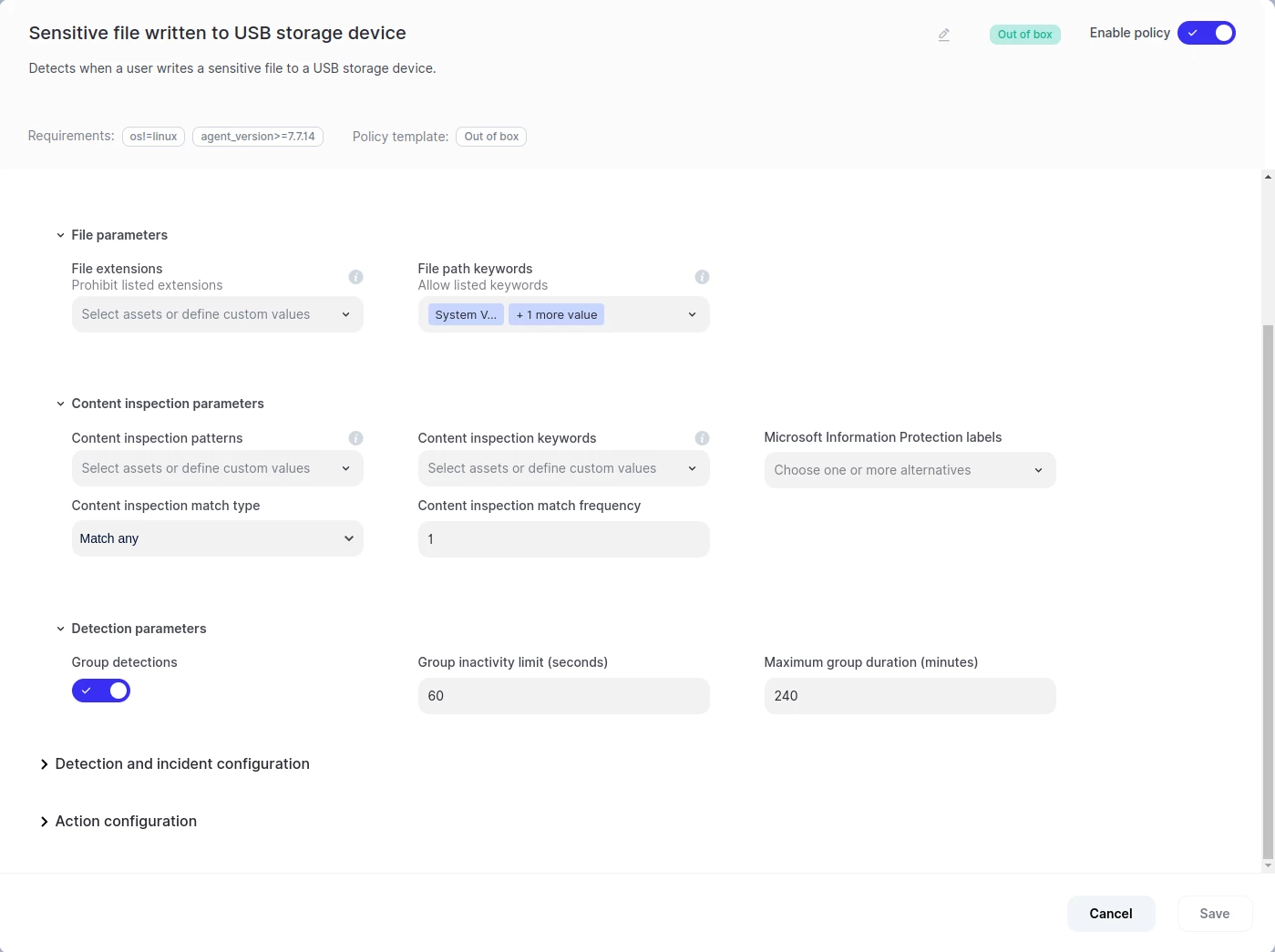Click the 'System V...' keyword chip
Screen dimensions: 1275x952
click(466, 315)
